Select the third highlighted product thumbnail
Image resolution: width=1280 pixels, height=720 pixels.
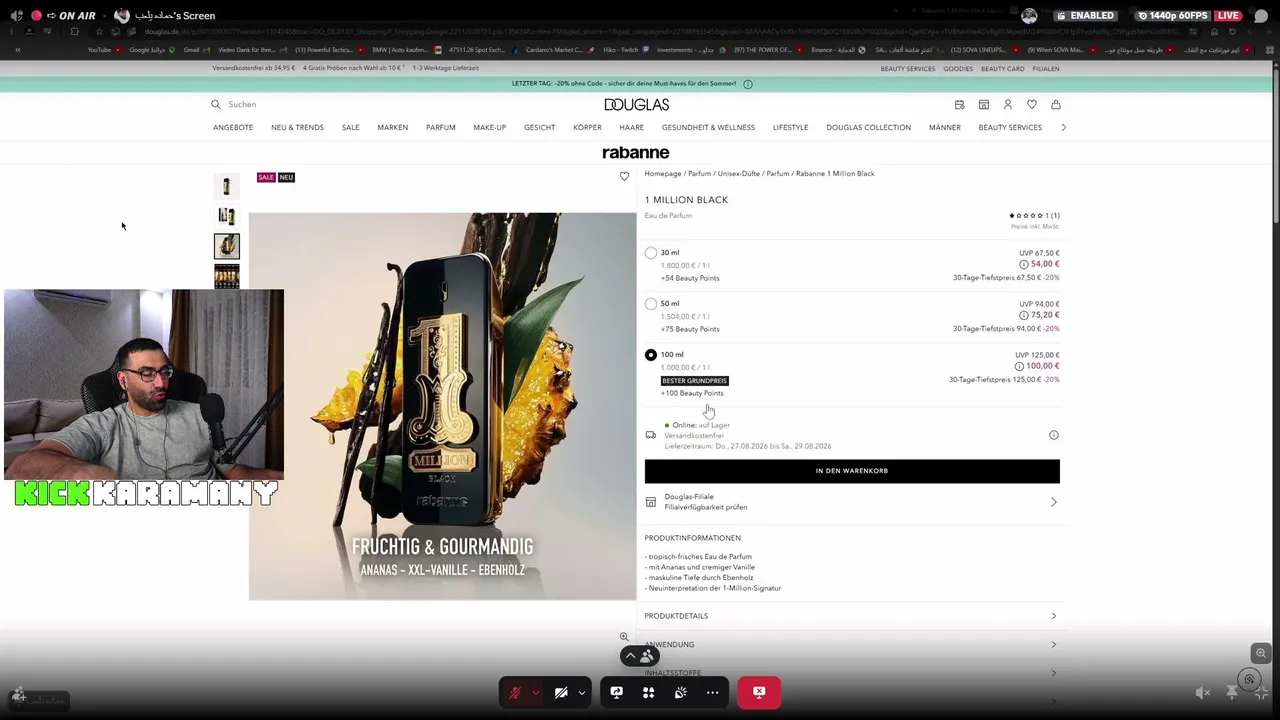pyautogui.click(x=227, y=246)
